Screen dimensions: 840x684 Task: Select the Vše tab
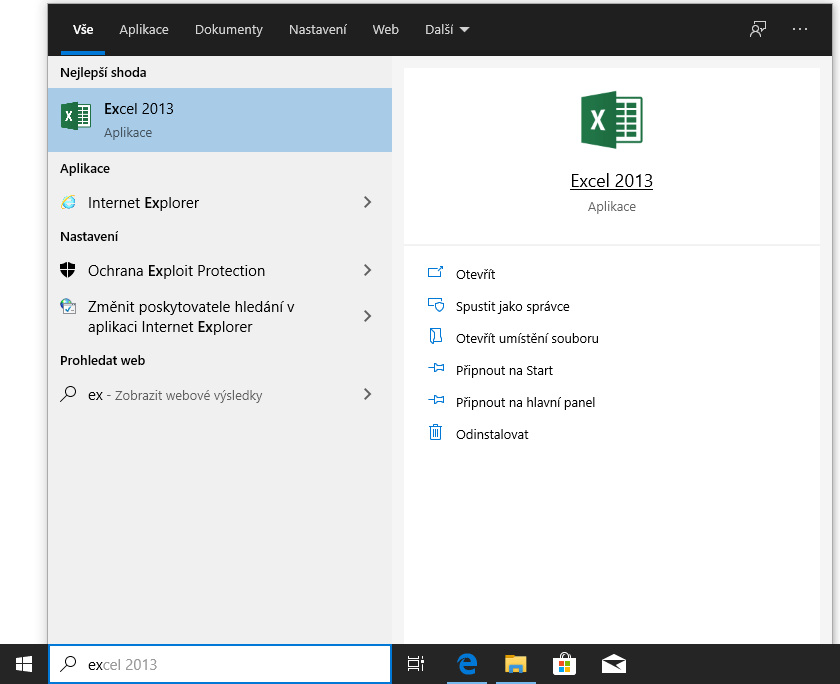coord(83,29)
